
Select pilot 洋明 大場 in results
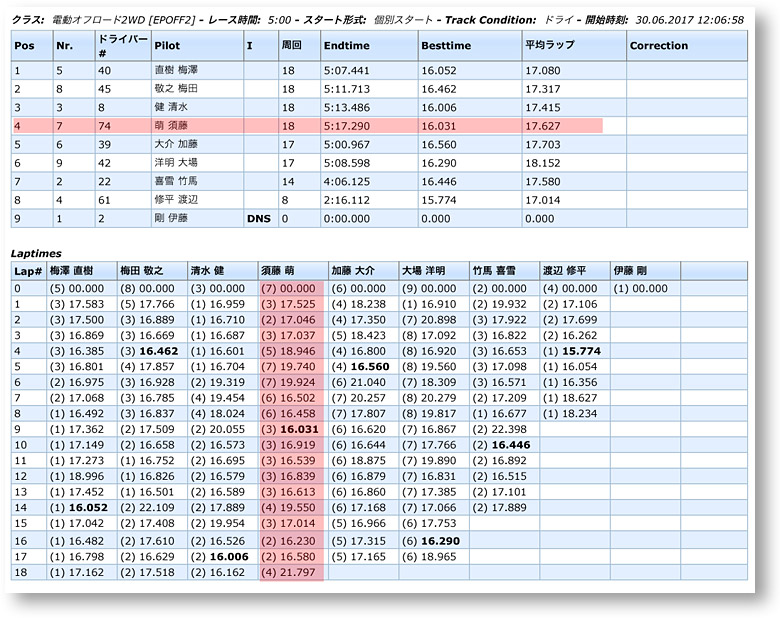pyautogui.click(x=176, y=163)
